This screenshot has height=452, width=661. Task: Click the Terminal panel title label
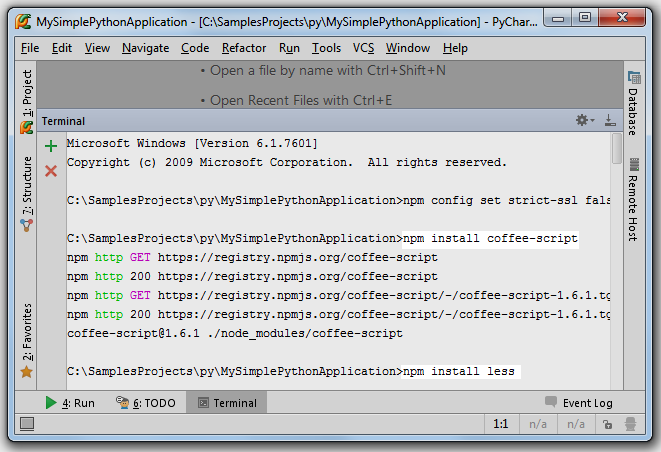click(63, 121)
